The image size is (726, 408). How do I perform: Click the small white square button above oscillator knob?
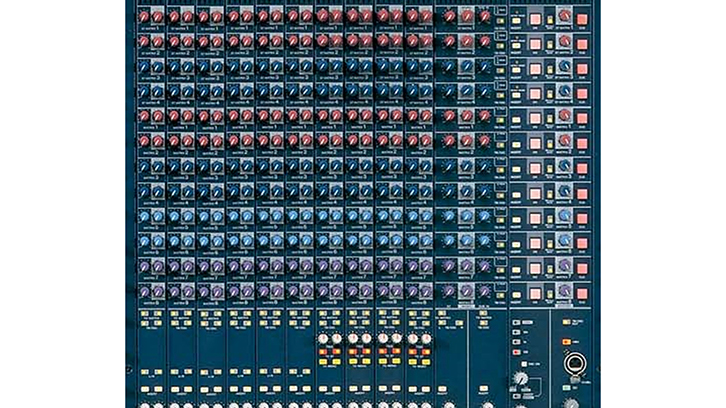pos(524,364)
